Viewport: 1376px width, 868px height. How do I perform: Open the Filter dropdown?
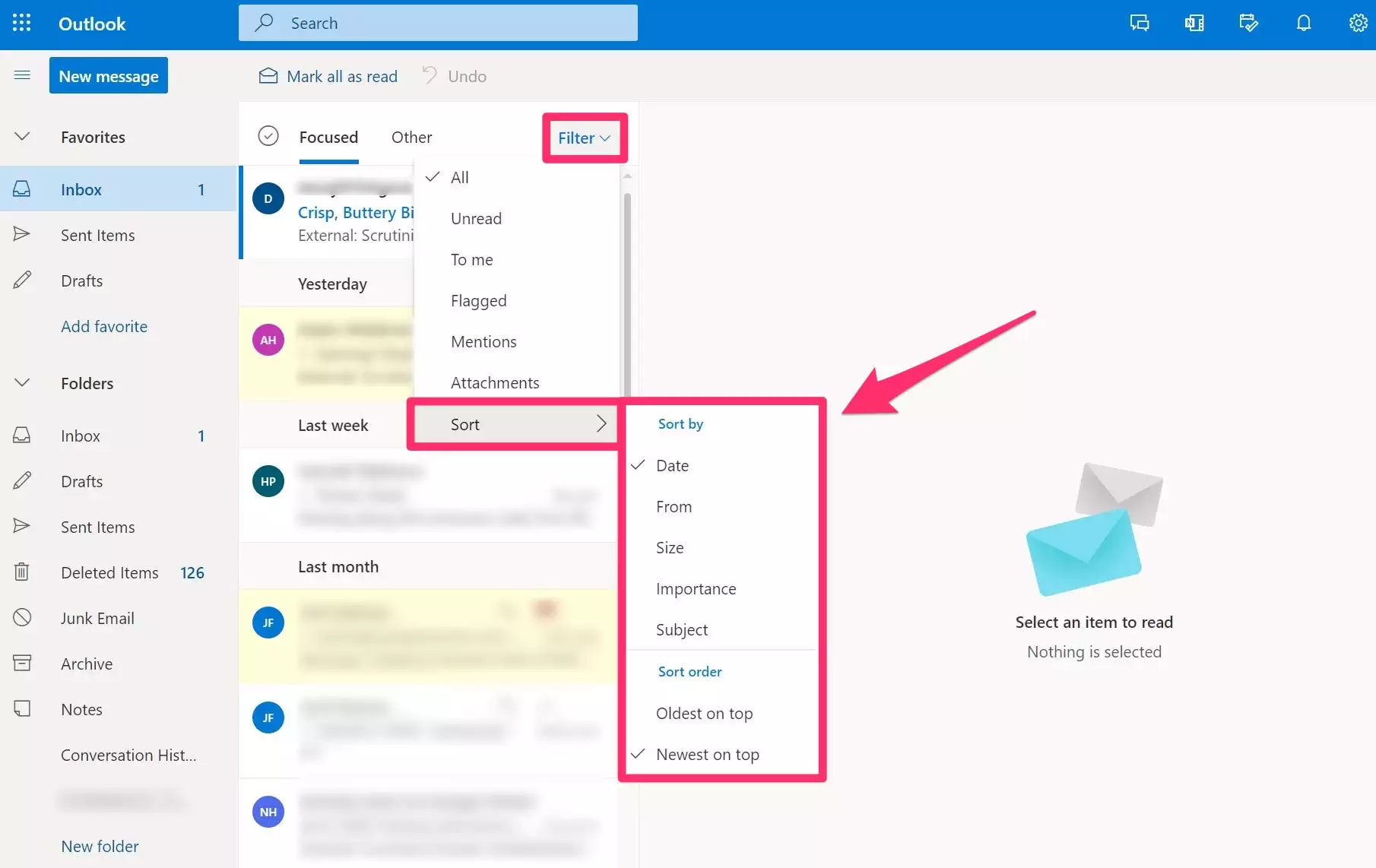click(584, 138)
